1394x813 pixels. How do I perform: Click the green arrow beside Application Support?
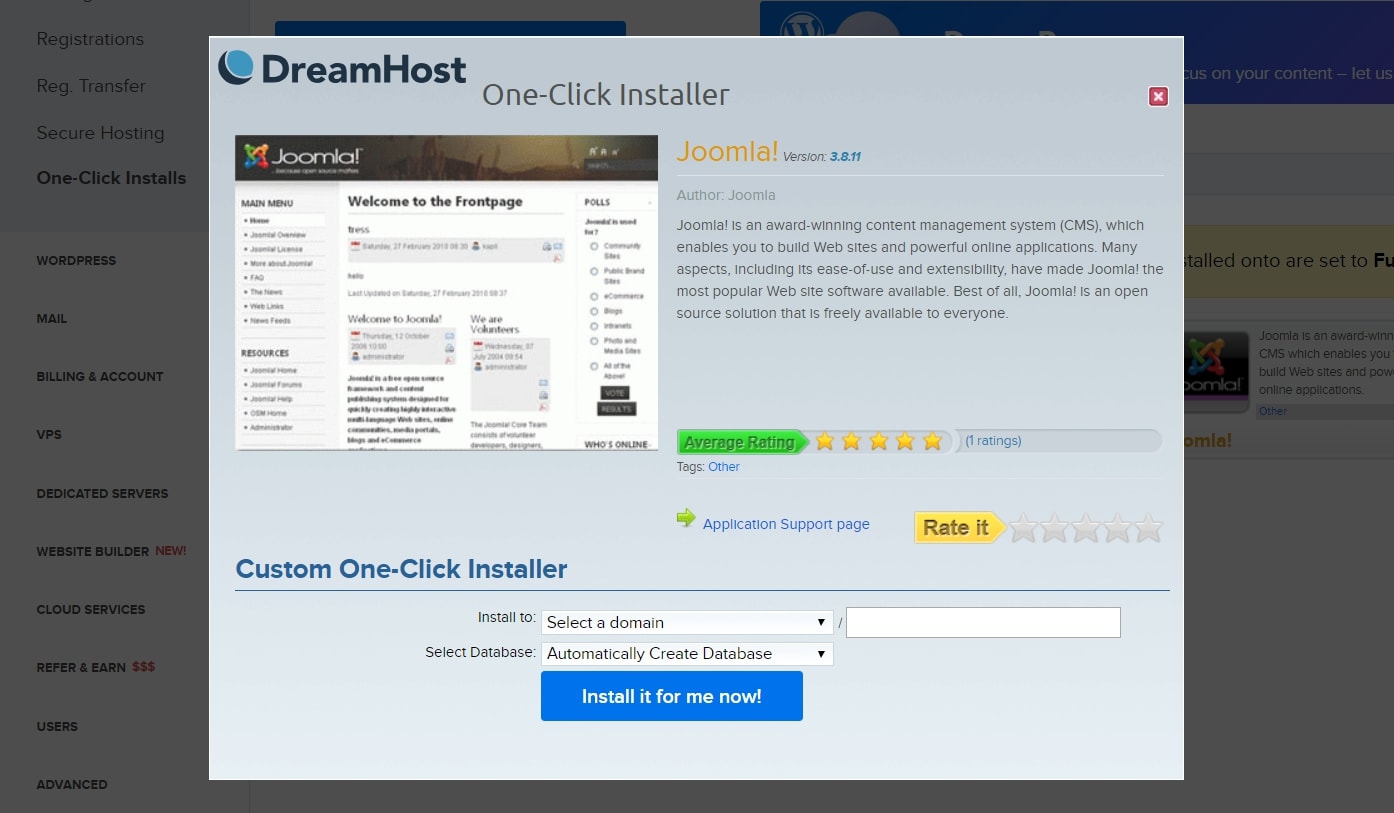point(686,518)
